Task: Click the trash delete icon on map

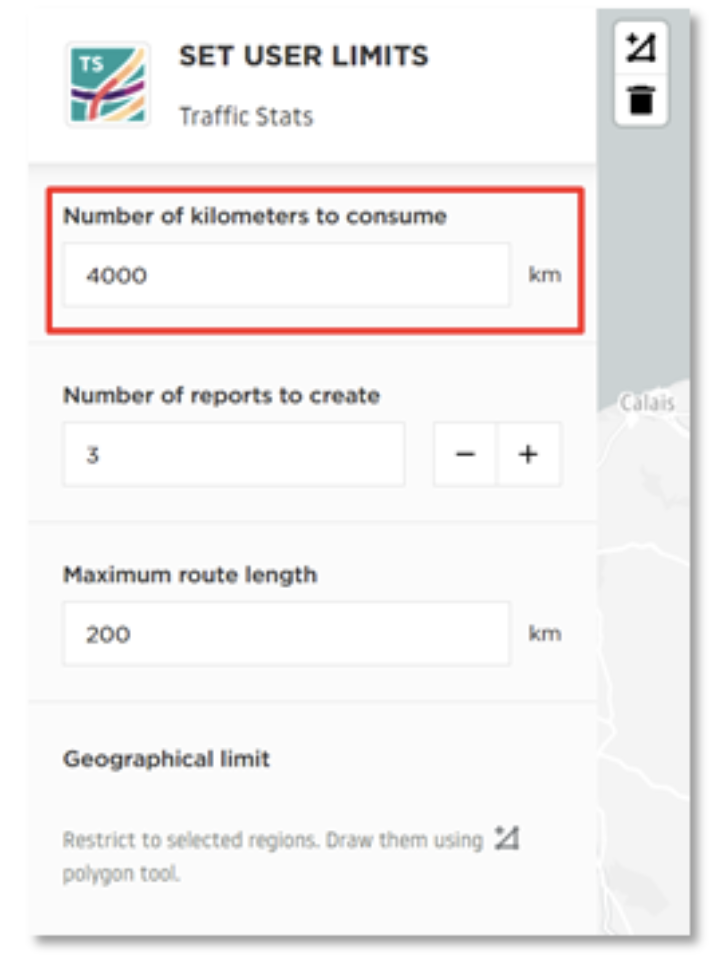Action: pyautogui.click(x=641, y=100)
